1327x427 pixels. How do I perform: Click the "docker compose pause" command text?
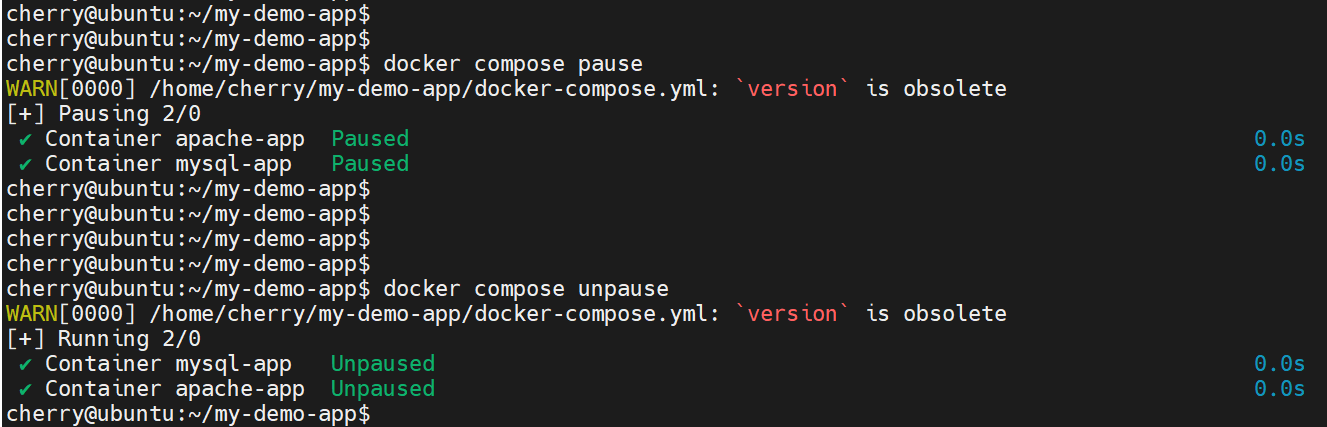(513, 64)
